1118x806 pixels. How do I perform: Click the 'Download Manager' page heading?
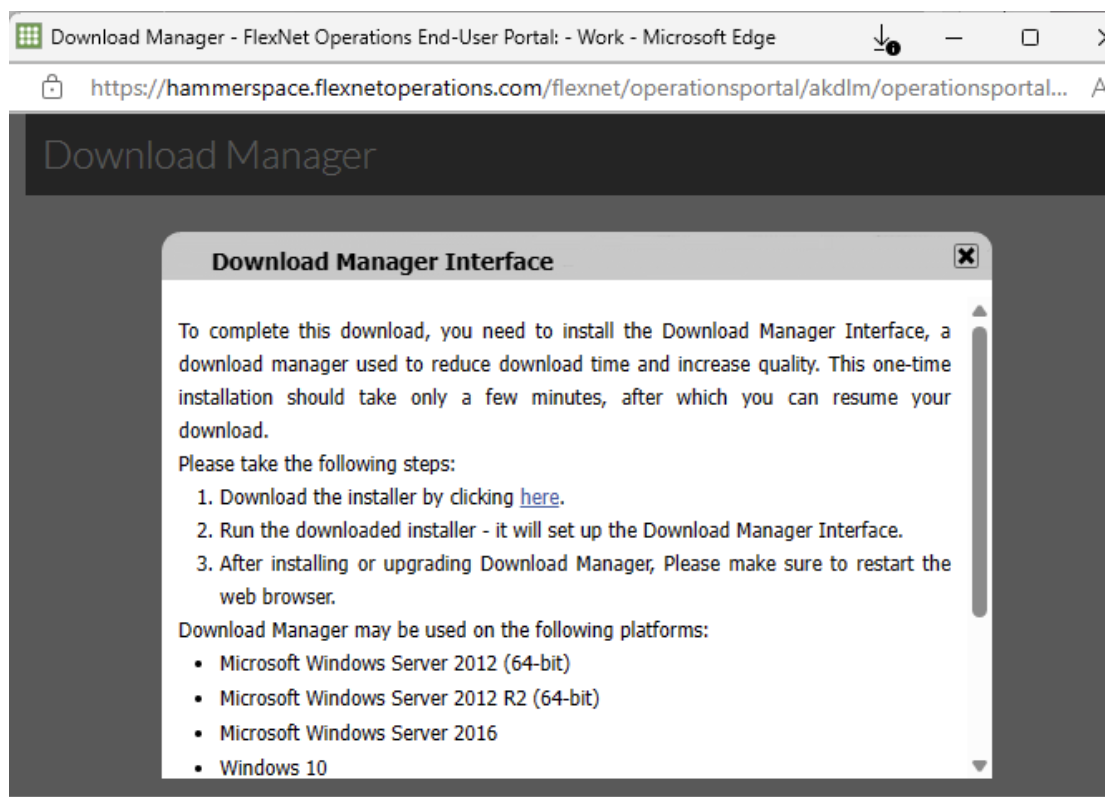click(x=209, y=155)
